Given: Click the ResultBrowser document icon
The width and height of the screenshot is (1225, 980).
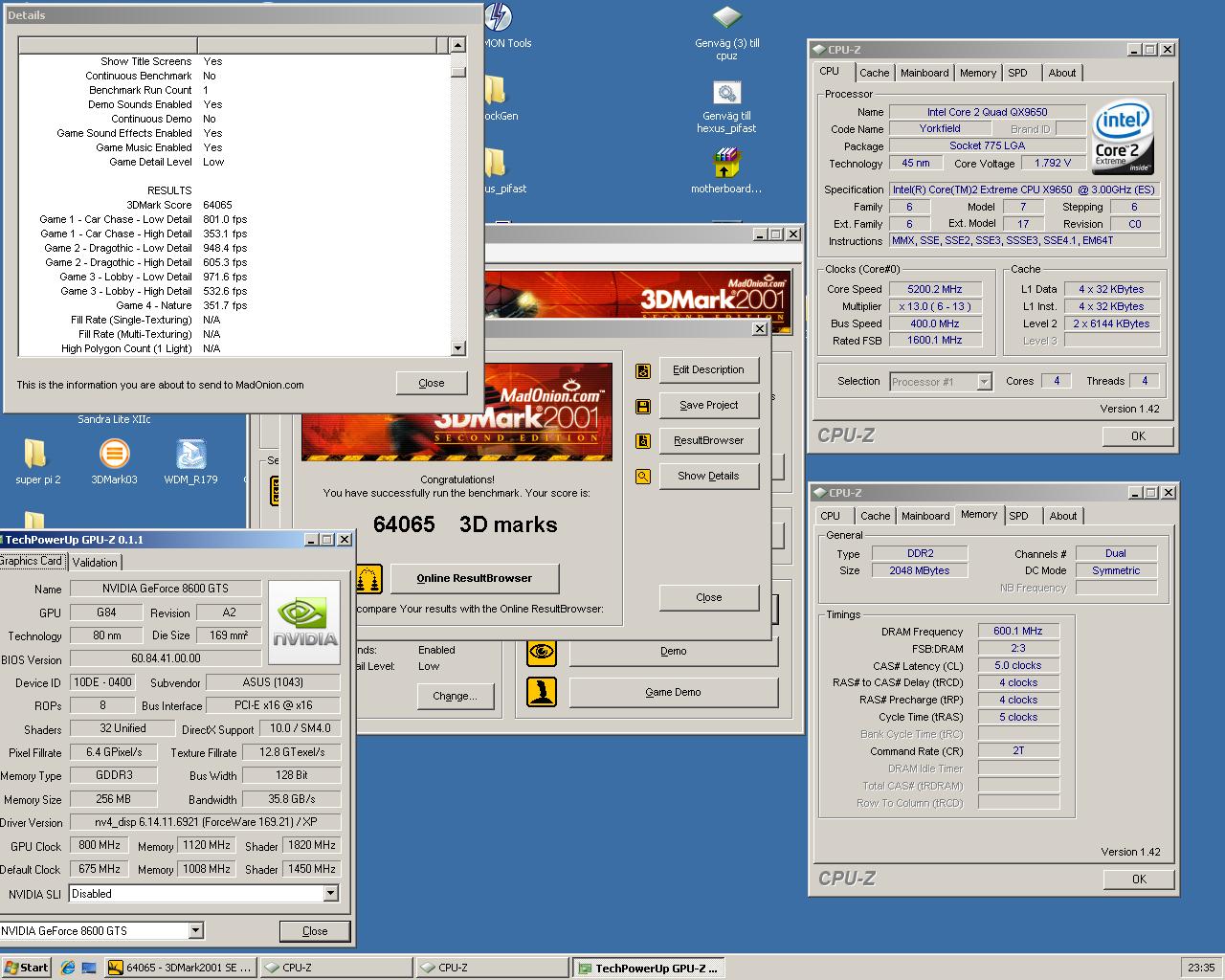Looking at the screenshot, I should 643,441.
